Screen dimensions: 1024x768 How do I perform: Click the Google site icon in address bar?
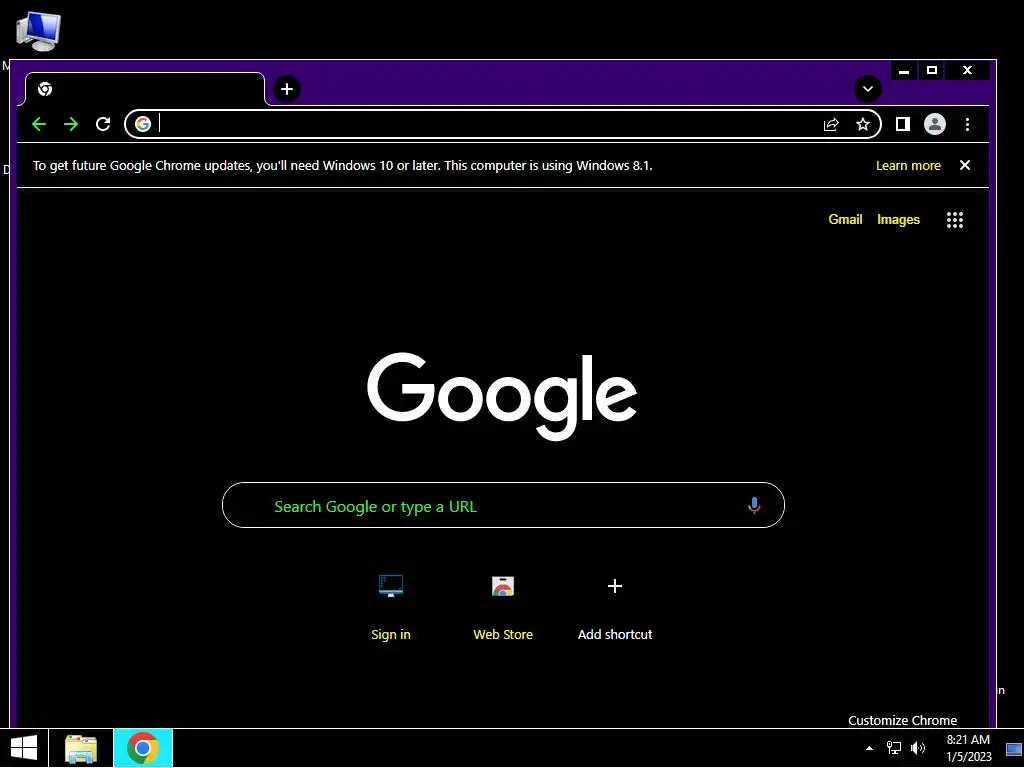(x=143, y=124)
